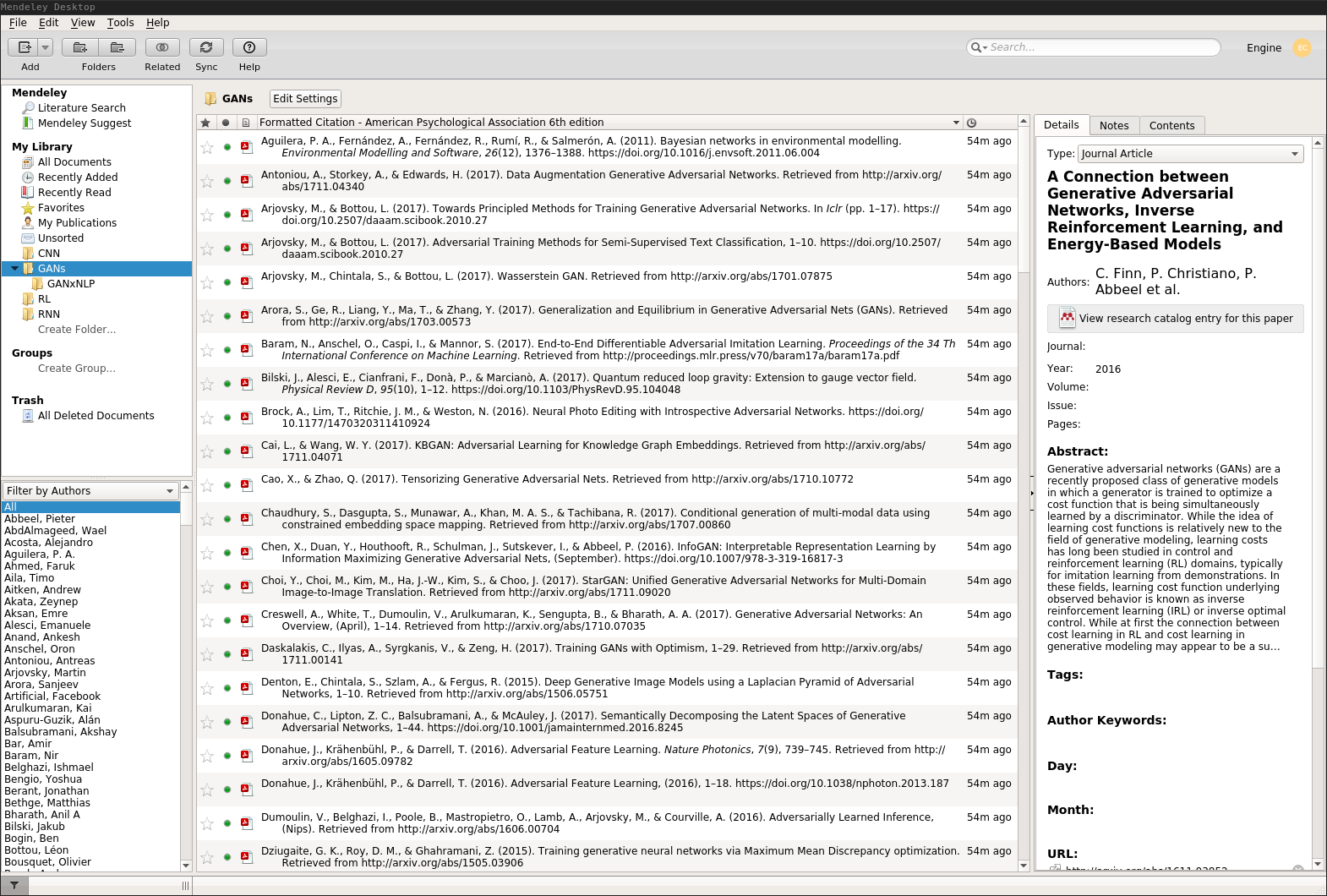Click the remove folder toolbar icon
The image size is (1327, 896).
click(x=117, y=47)
